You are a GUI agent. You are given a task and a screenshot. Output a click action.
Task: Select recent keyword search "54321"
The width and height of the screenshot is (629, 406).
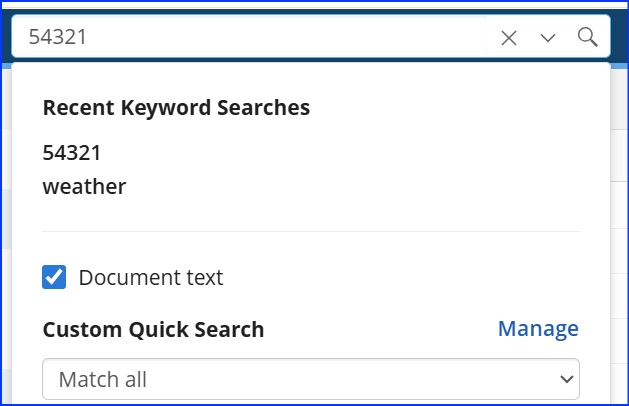(72, 153)
